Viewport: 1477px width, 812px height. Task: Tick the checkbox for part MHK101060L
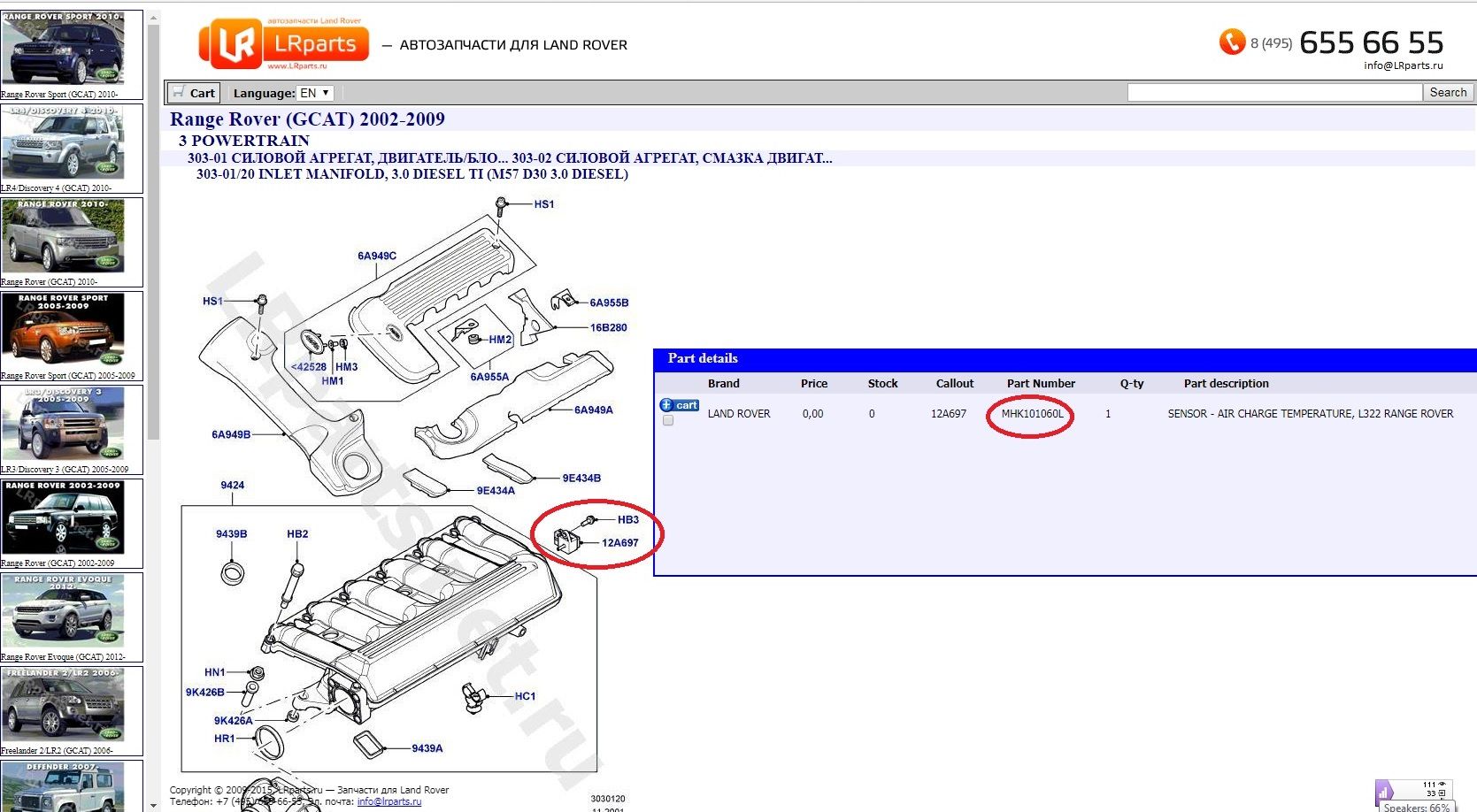pos(668,421)
